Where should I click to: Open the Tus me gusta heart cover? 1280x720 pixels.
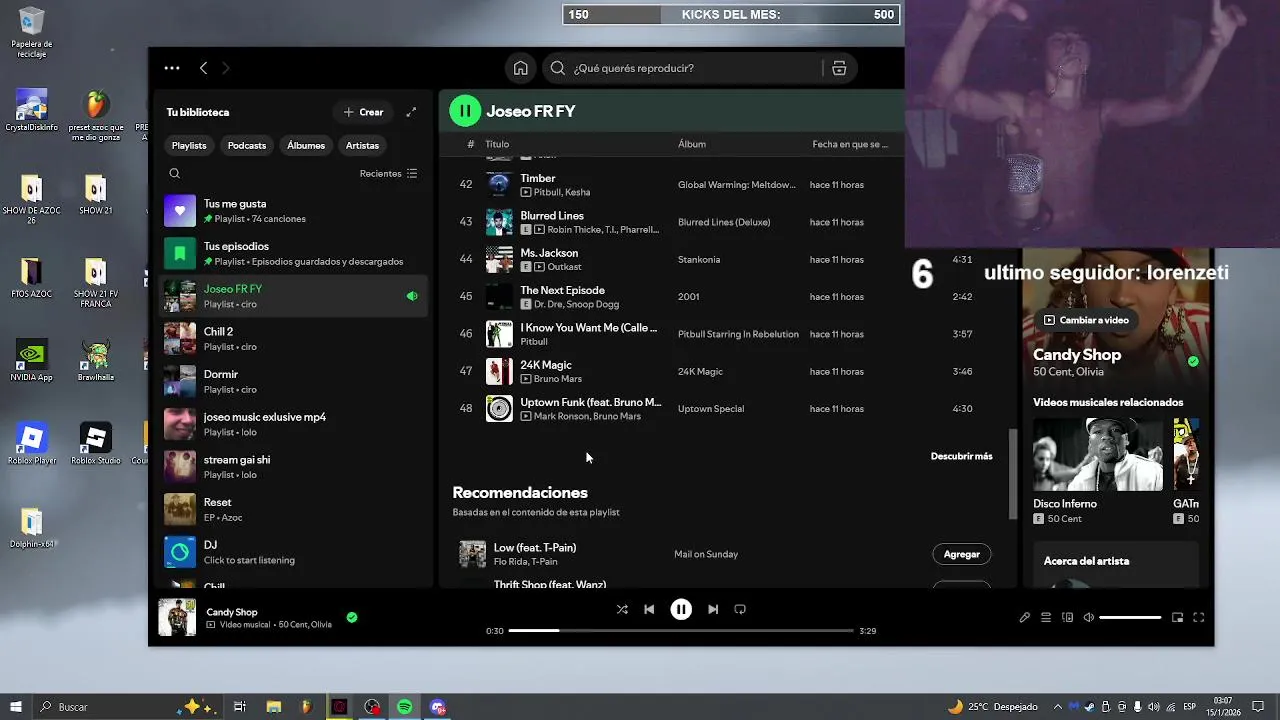[x=180, y=211]
